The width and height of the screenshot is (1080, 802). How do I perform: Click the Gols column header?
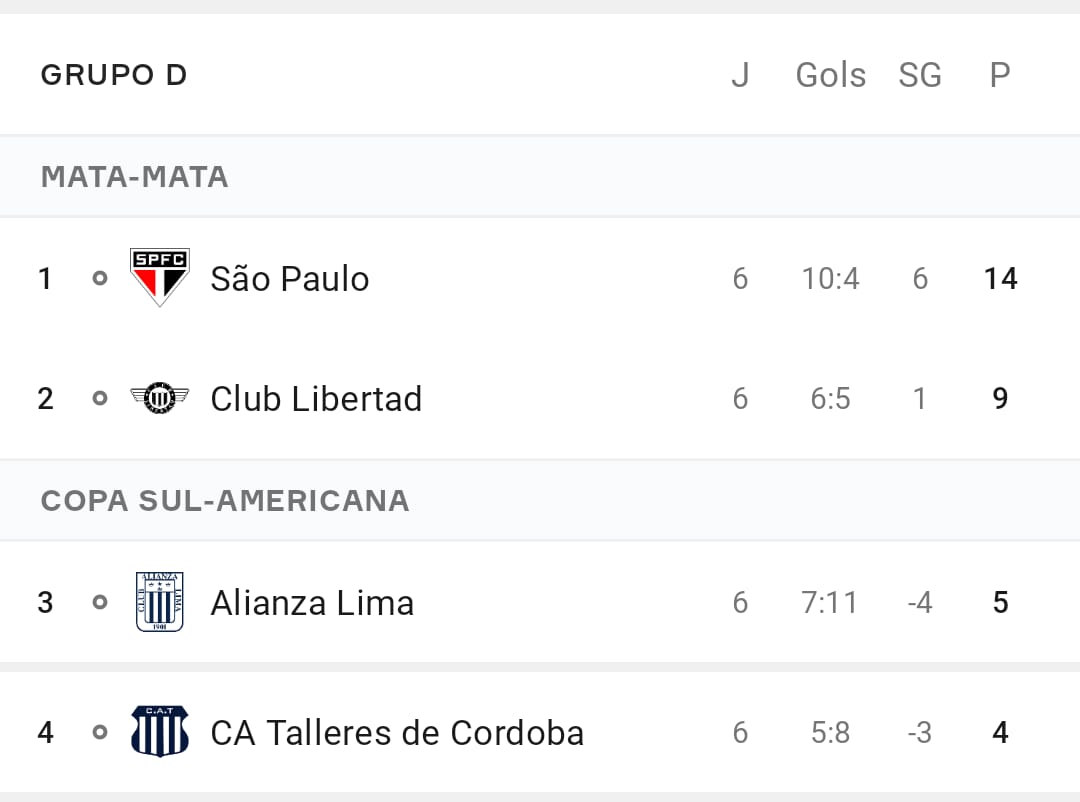click(831, 74)
